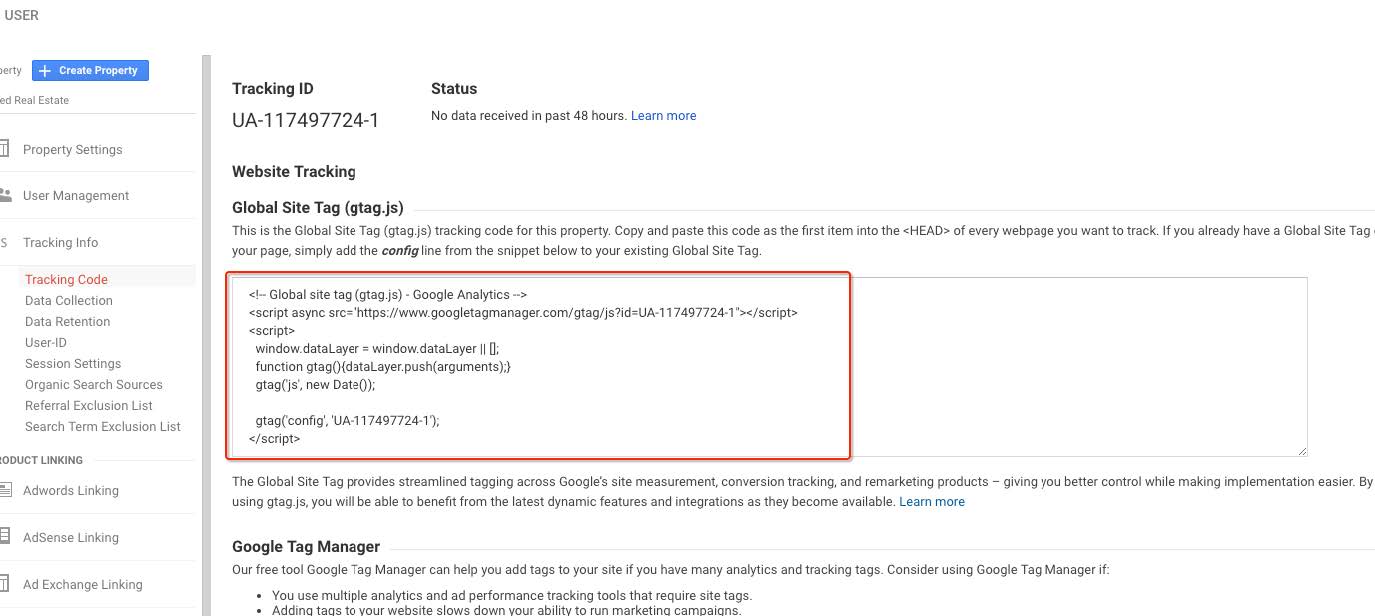1375x616 pixels.
Task: Click the AdSense Linking icon
Action: point(5,537)
